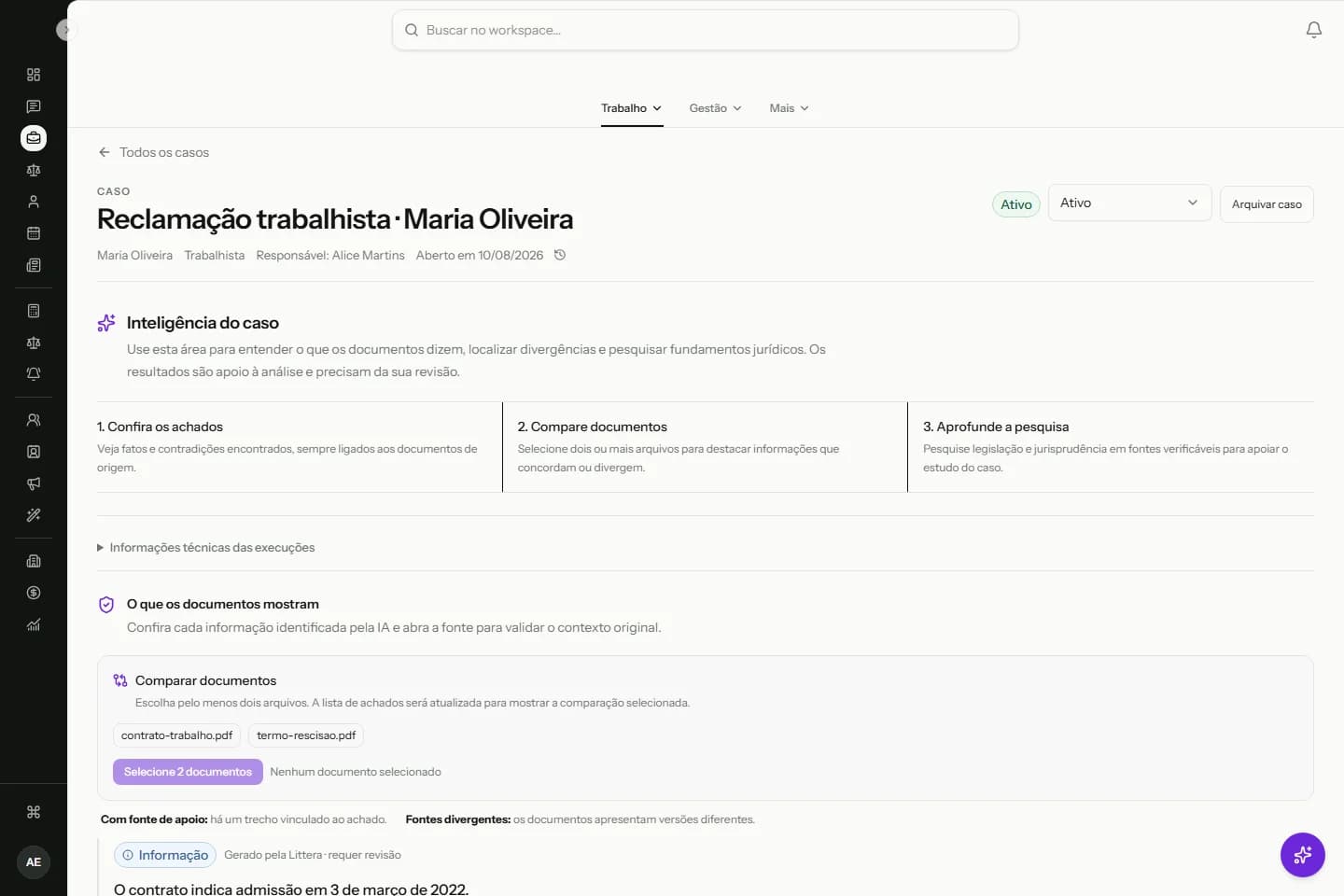
Task: Click the Informação badge
Action: 165,855
